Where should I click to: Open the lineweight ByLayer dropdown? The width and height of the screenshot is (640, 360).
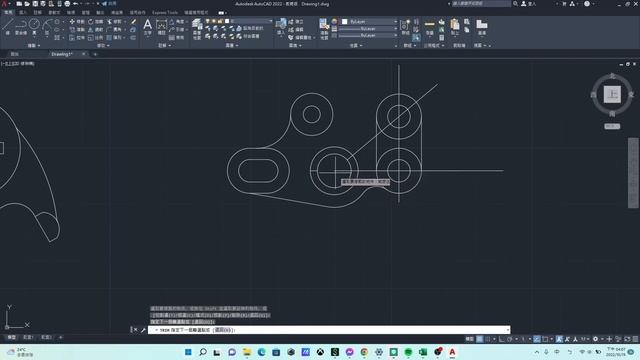(396, 29)
